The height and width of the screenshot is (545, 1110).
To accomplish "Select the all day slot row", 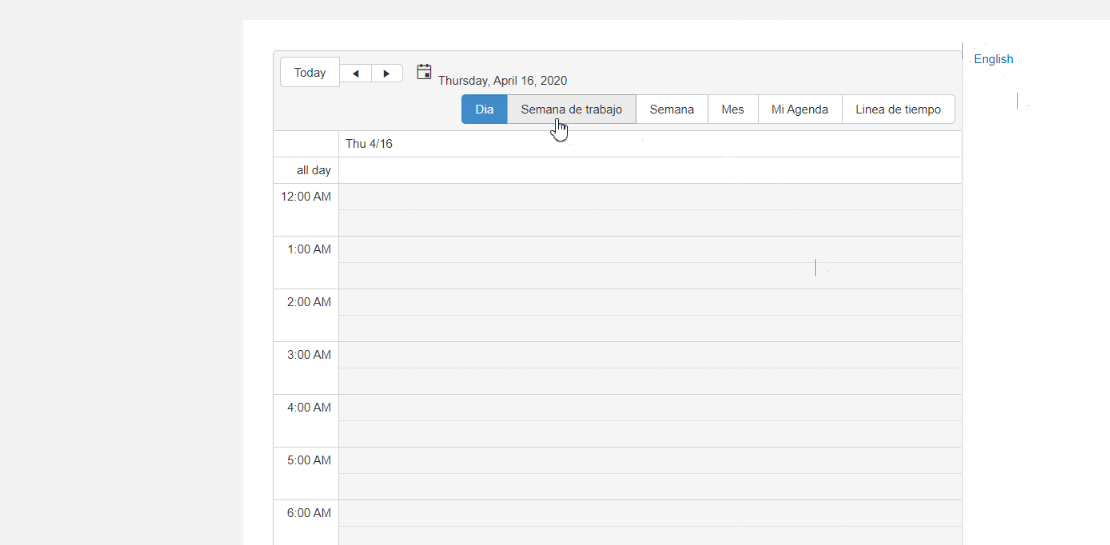I will (650, 171).
